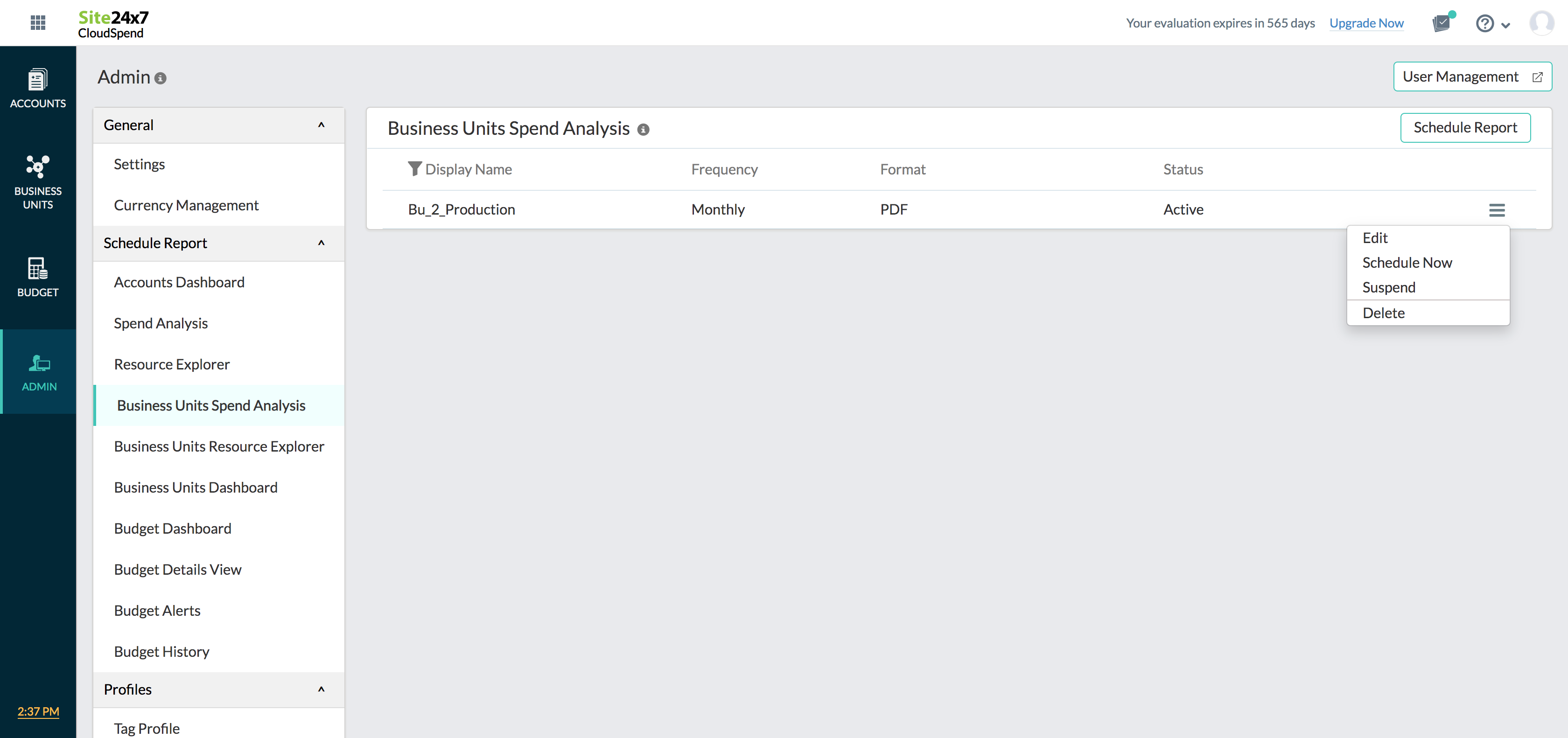Viewport: 1568px width, 738px height.
Task: Click the Schedule Report button
Action: [1465, 127]
